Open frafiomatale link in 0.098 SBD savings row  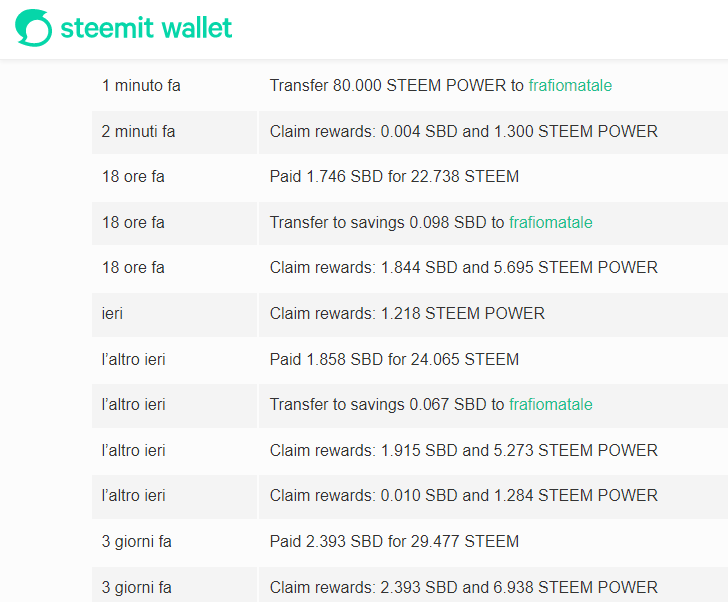(x=551, y=222)
